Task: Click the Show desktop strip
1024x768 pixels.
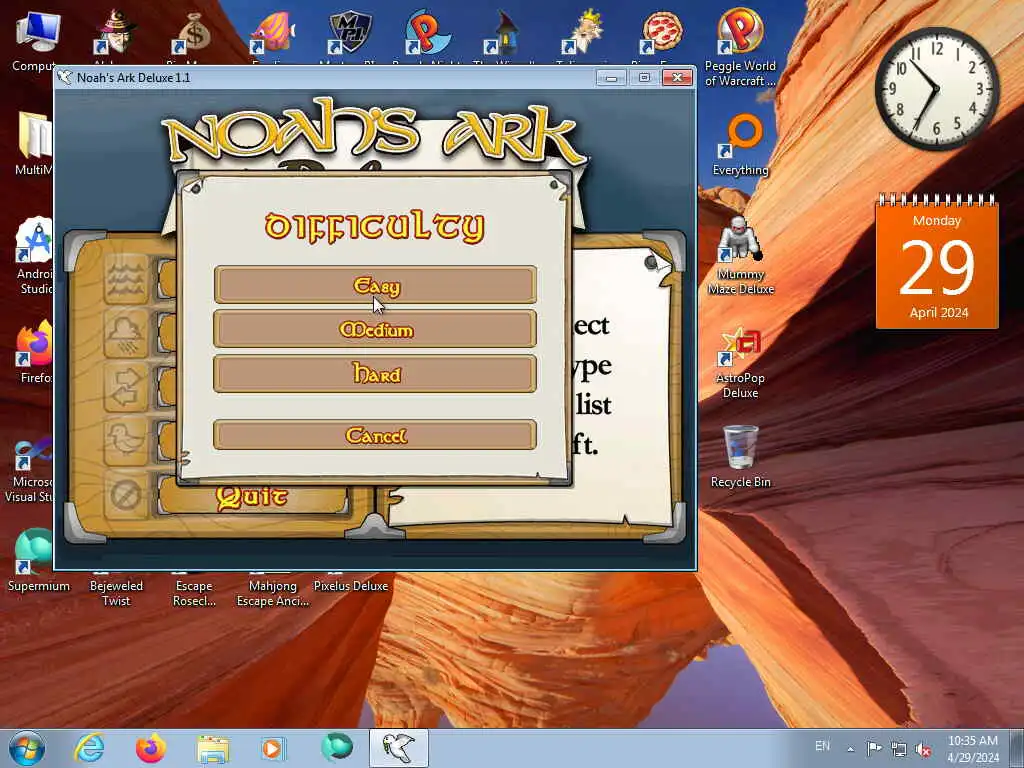Action: (x=1016, y=748)
